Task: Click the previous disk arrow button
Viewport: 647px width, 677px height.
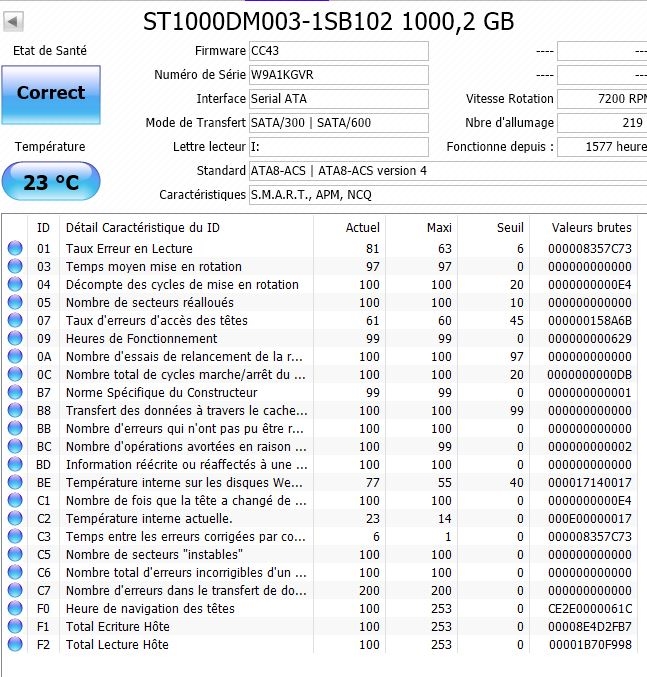Action: (x=13, y=22)
